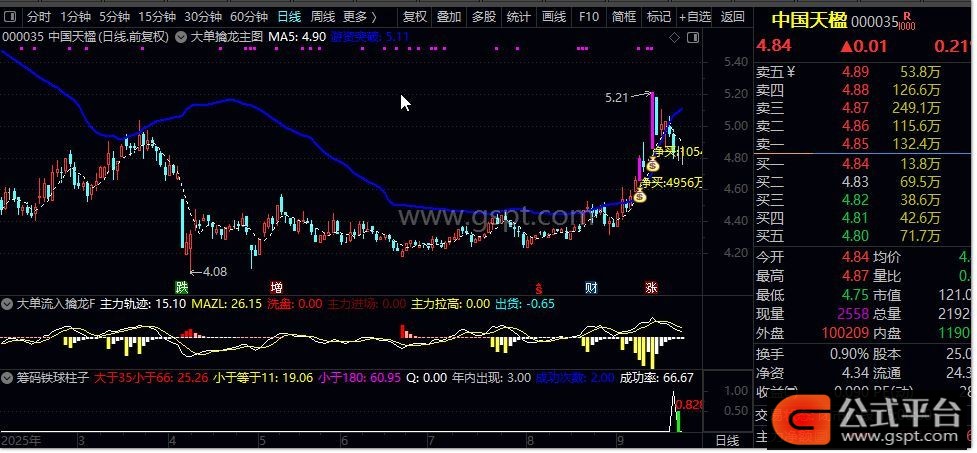Click the upper money bag marker near 净买
This screenshot has height=453, width=977.
pos(651,164)
